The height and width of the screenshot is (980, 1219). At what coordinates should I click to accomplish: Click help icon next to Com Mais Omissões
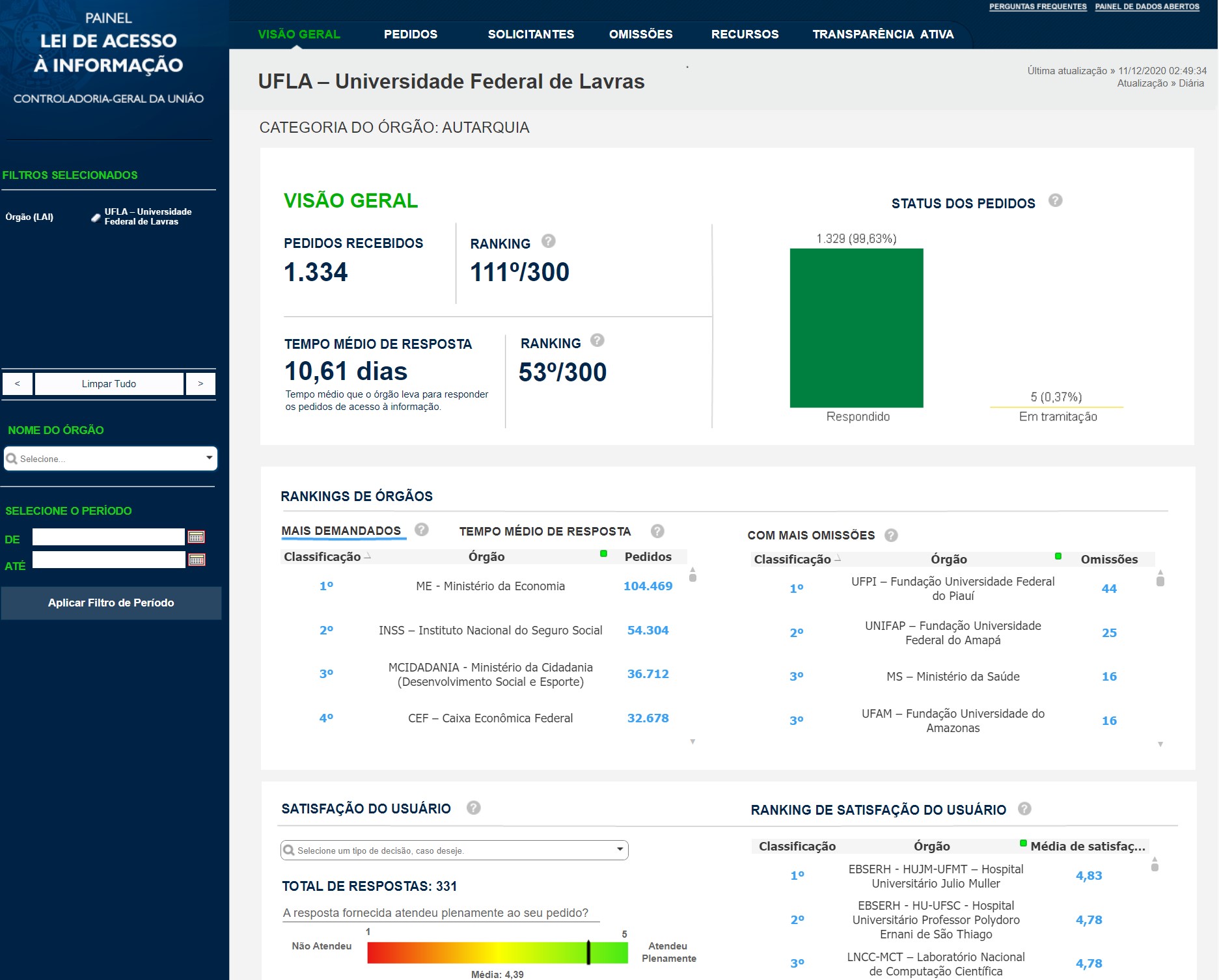pos(891,535)
